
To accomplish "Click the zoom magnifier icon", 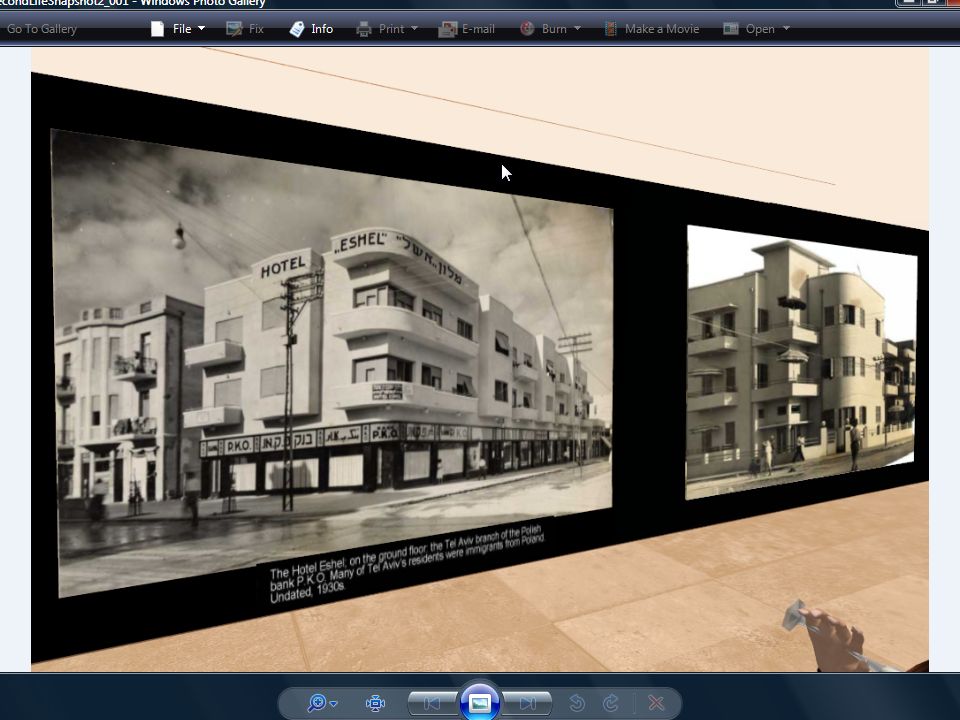I will [x=317, y=703].
